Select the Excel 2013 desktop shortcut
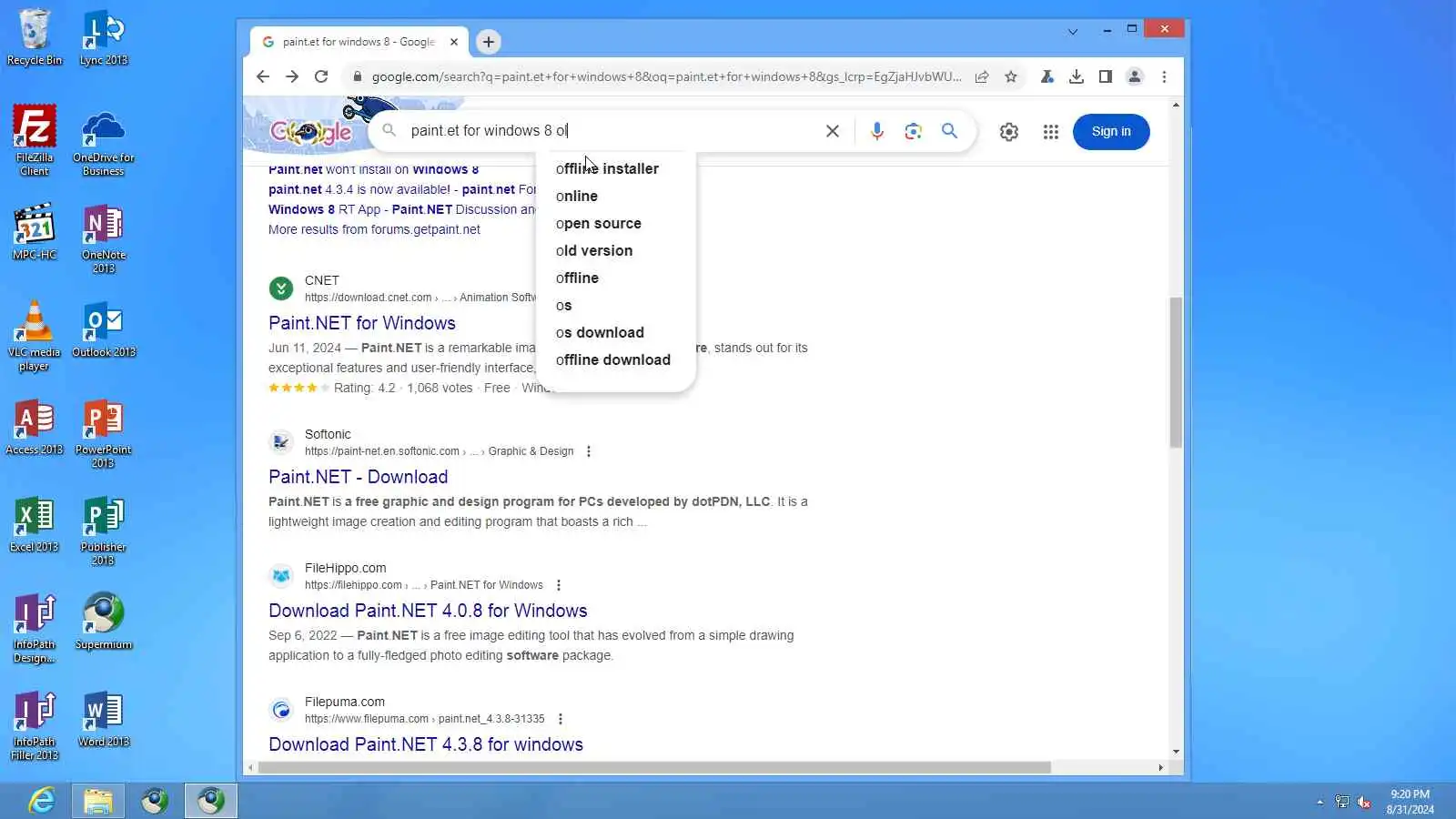The height and width of the screenshot is (819, 1456). click(x=35, y=525)
